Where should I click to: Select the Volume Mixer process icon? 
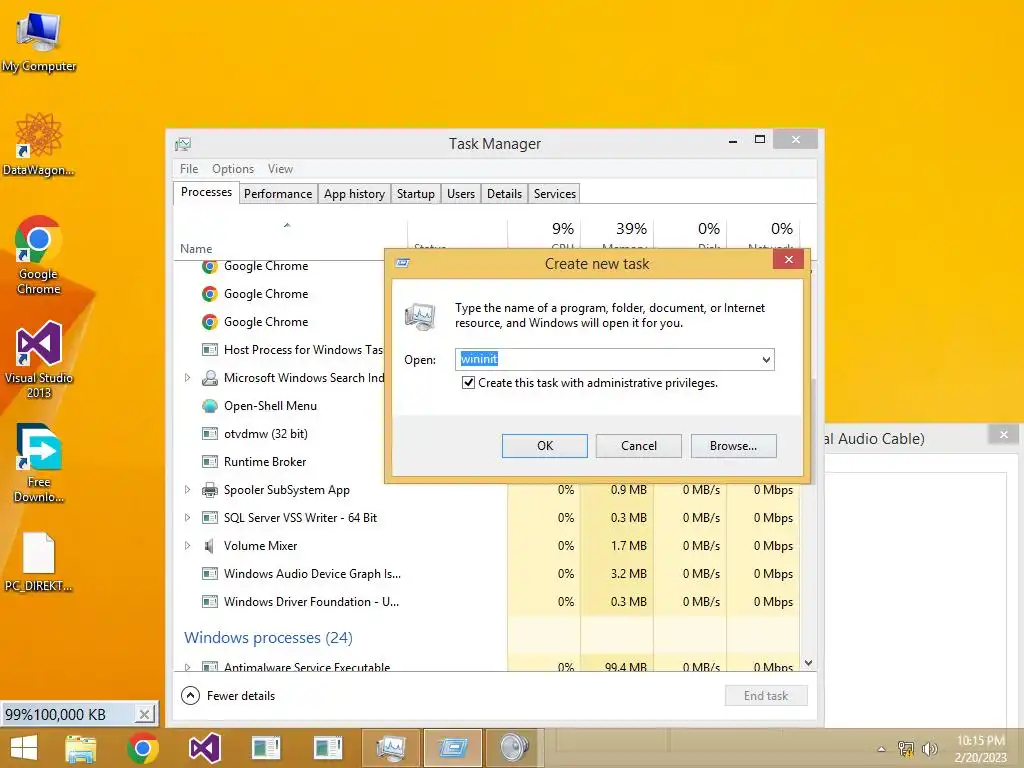210,546
